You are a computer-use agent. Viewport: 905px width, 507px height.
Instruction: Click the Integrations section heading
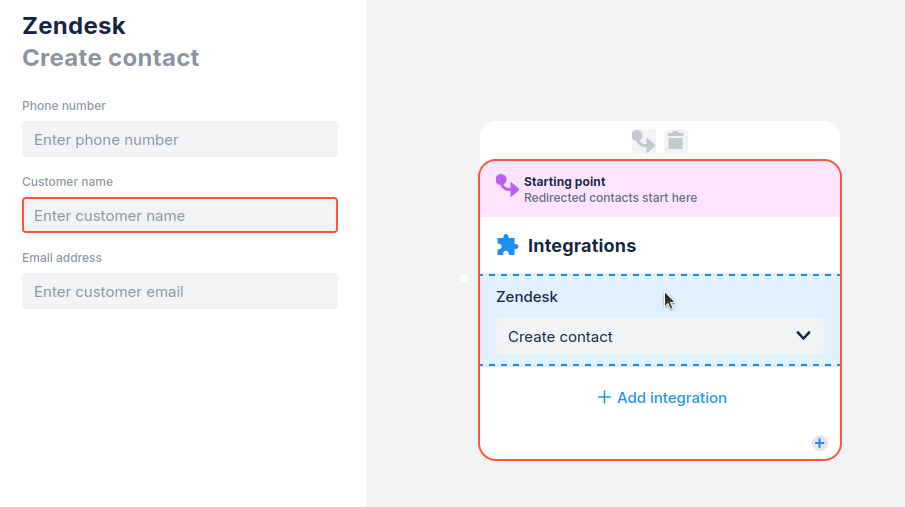581,246
